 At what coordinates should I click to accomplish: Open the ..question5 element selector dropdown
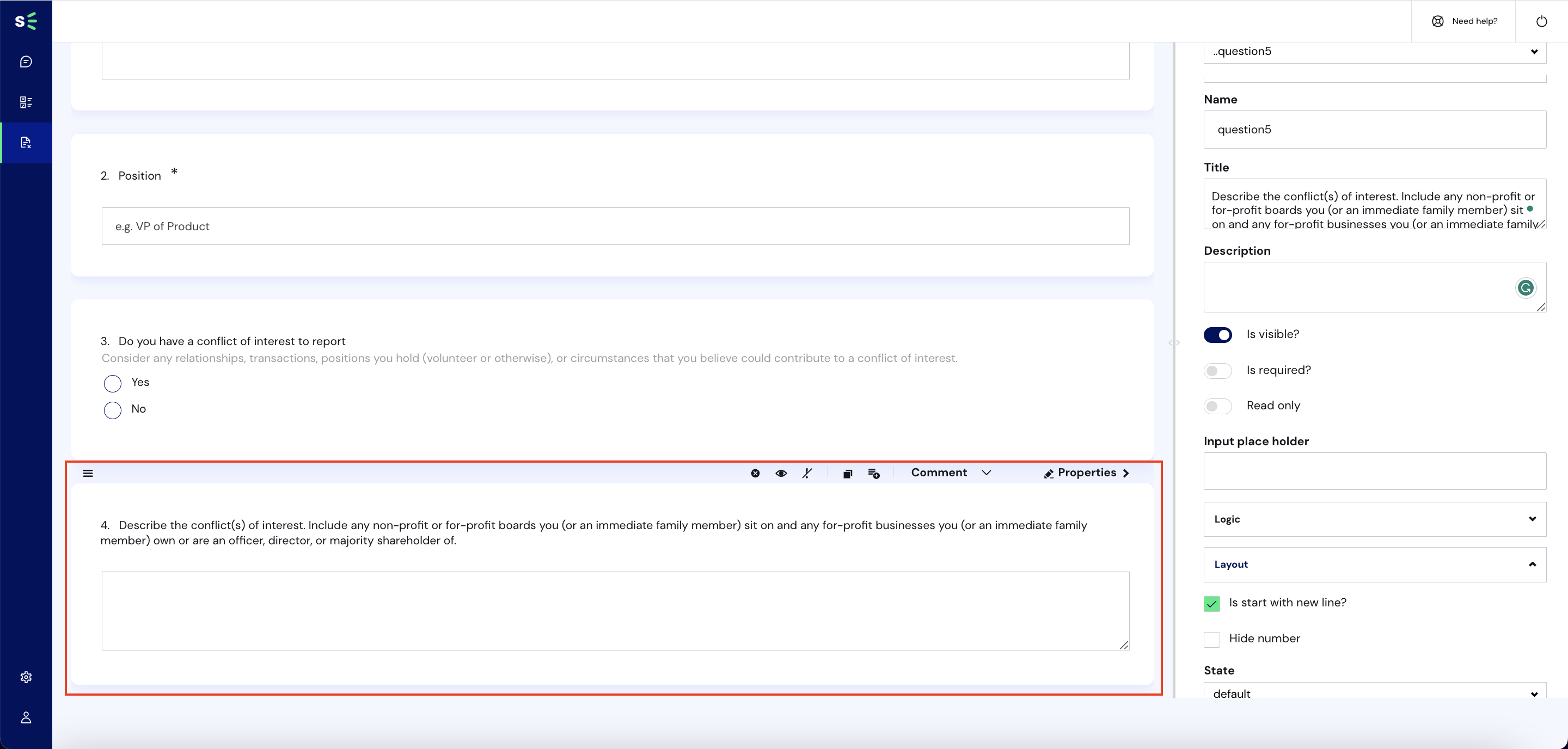click(x=1374, y=52)
